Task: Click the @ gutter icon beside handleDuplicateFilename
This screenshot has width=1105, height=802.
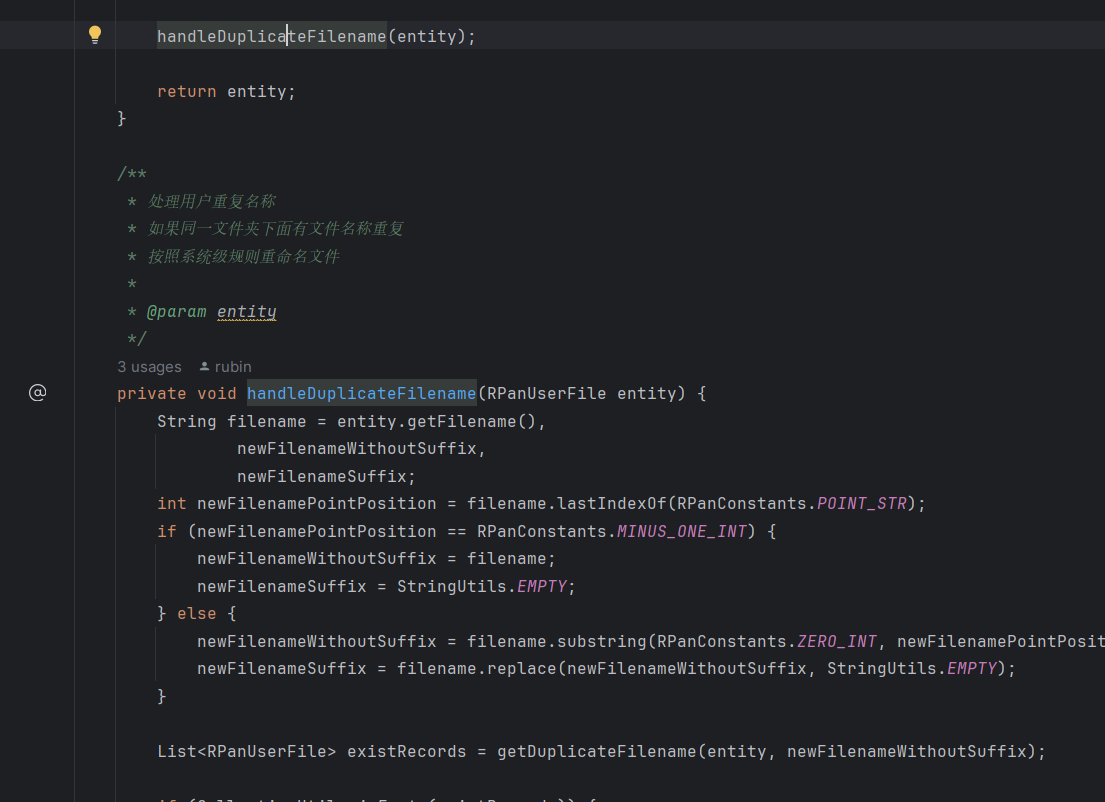Action: pyautogui.click(x=37, y=393)
